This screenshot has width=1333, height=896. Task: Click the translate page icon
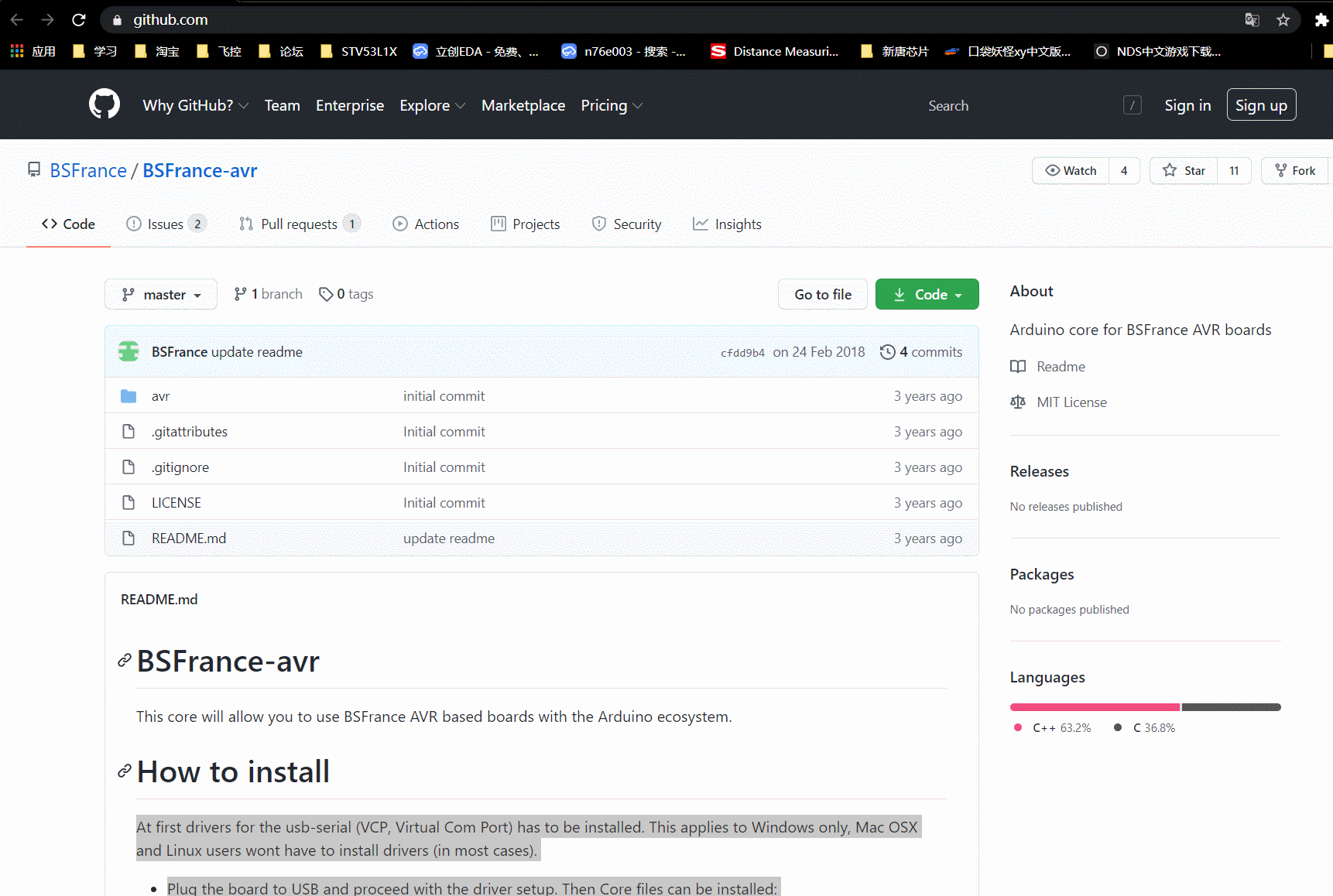(x=1252, y=19)
